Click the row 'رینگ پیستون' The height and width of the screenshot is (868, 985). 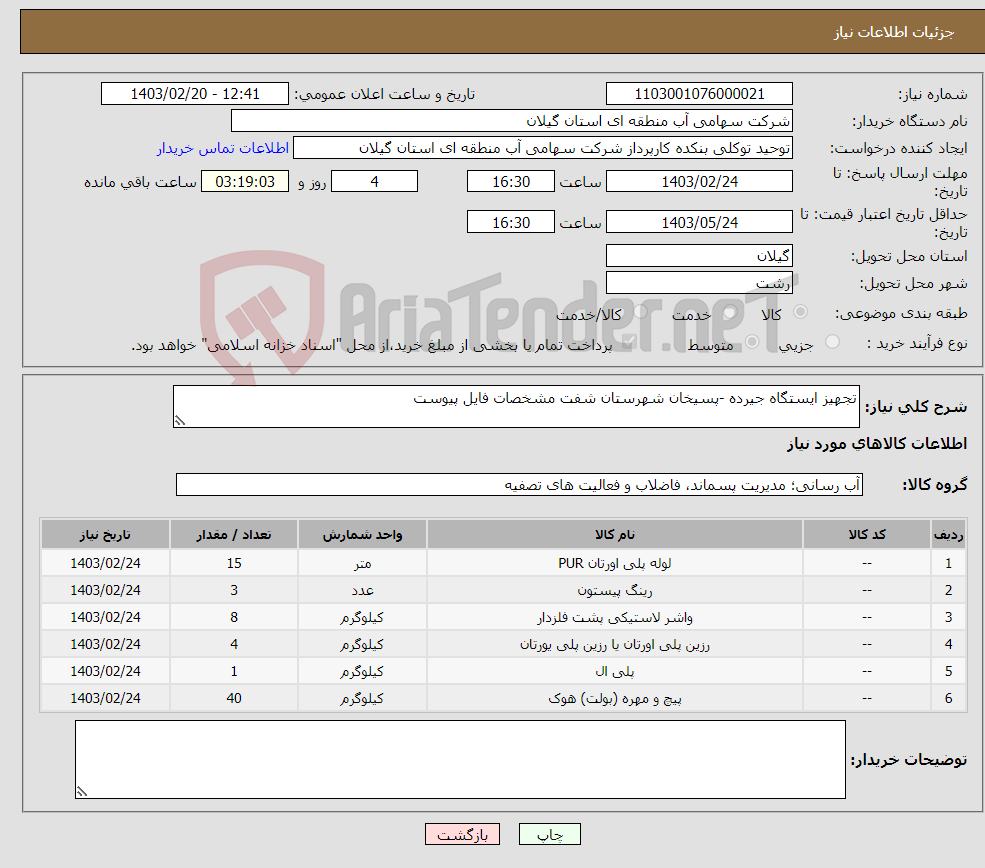tap(503, 590)
